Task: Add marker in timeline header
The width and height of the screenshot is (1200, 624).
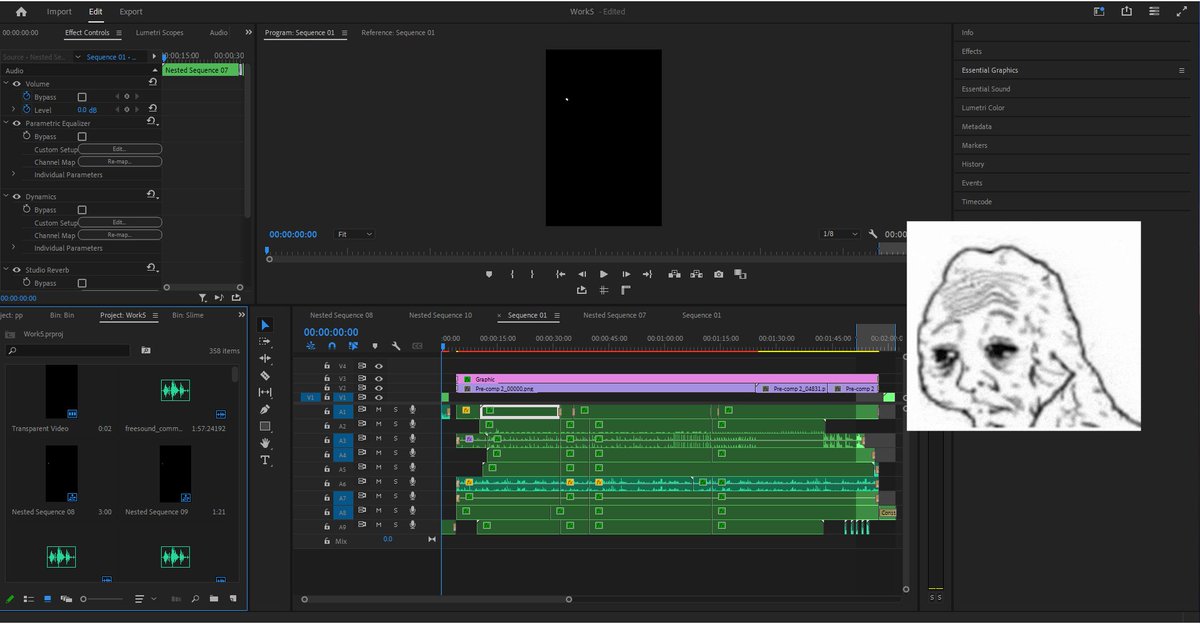Action: tap(375, 346)
